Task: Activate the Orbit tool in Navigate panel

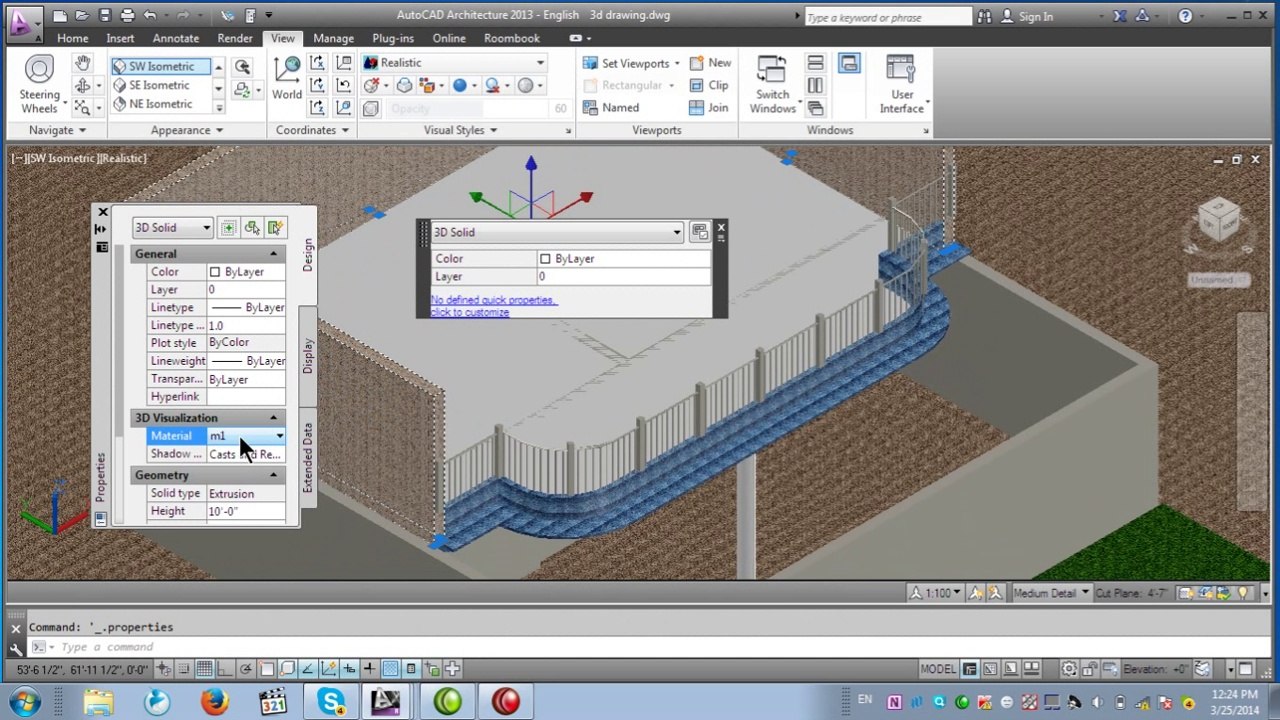Action: [x=83, y=86]
